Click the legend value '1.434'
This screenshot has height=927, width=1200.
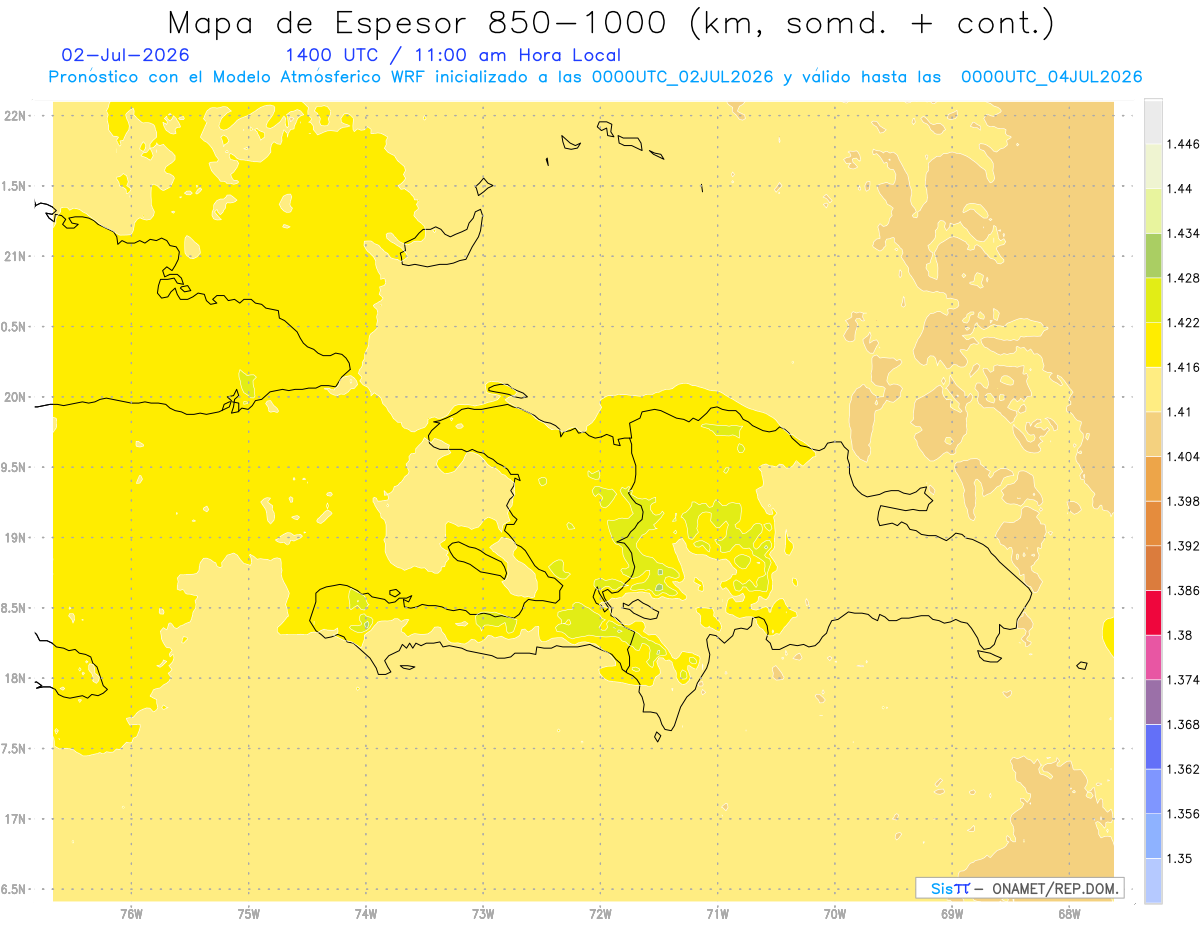[x=1182, y=233]
